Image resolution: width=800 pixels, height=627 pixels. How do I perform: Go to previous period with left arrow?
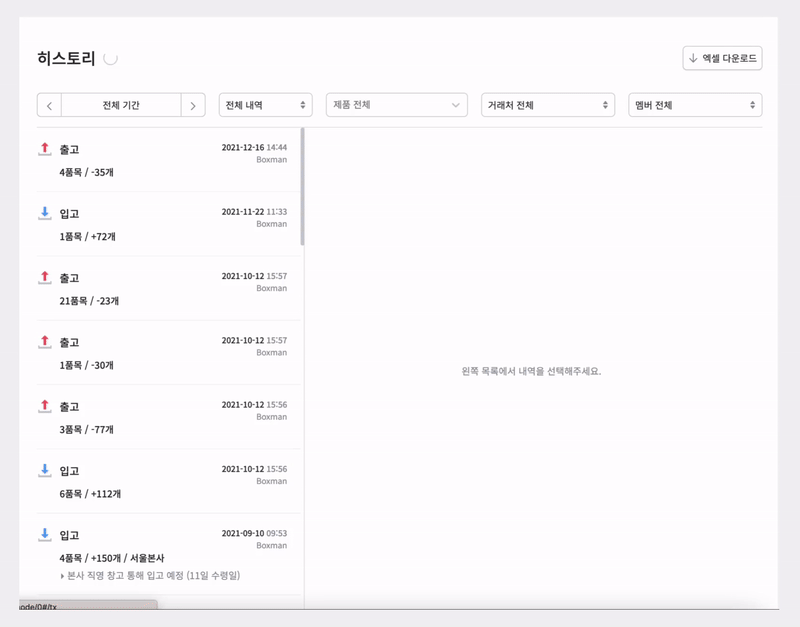49,105
